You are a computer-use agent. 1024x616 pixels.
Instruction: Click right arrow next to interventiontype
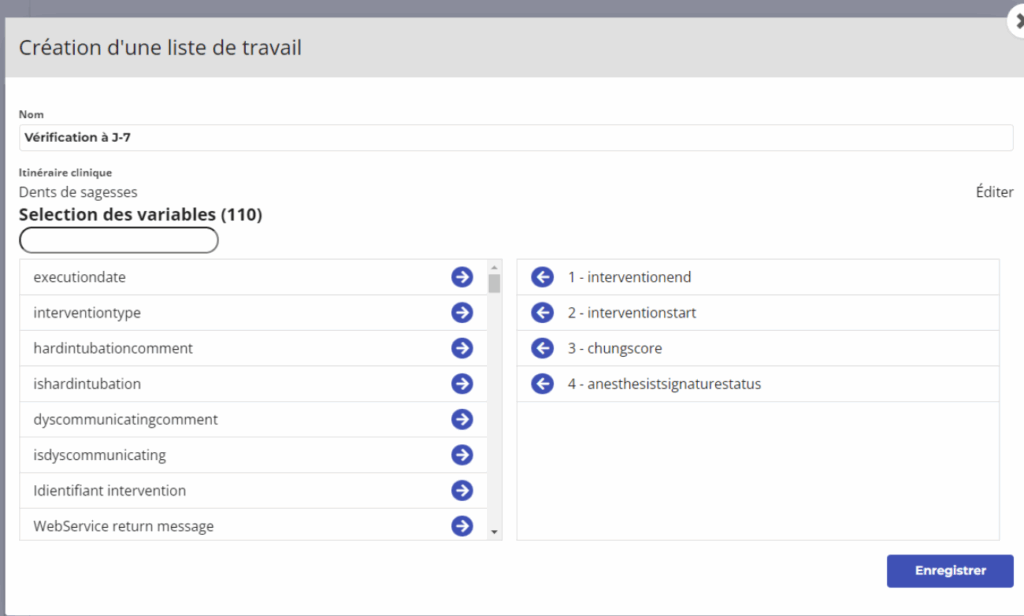click(x=462, y=313)
